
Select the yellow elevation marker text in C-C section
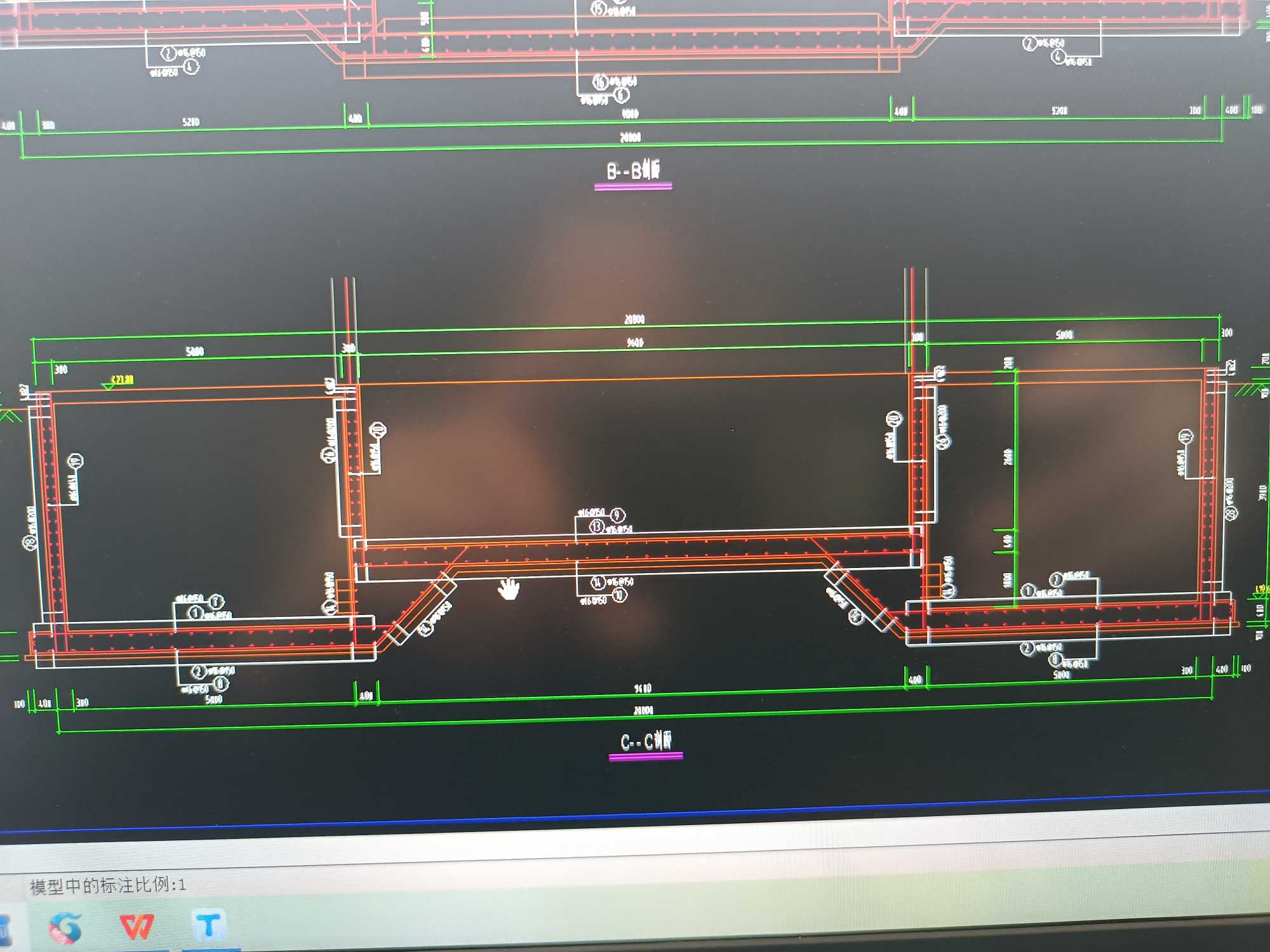(x=123, y=380)
